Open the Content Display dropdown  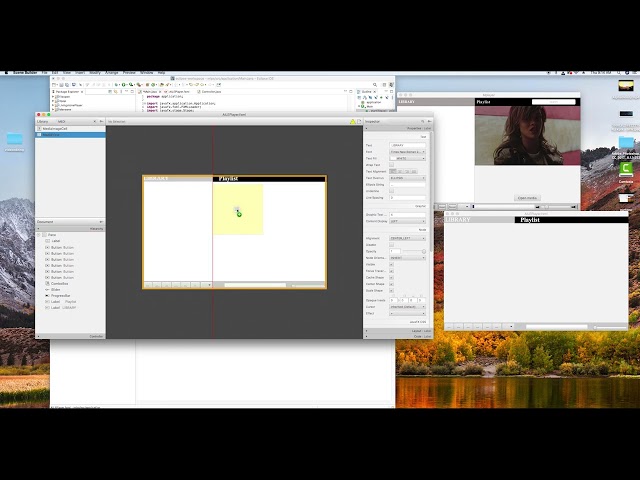[407, 221]
